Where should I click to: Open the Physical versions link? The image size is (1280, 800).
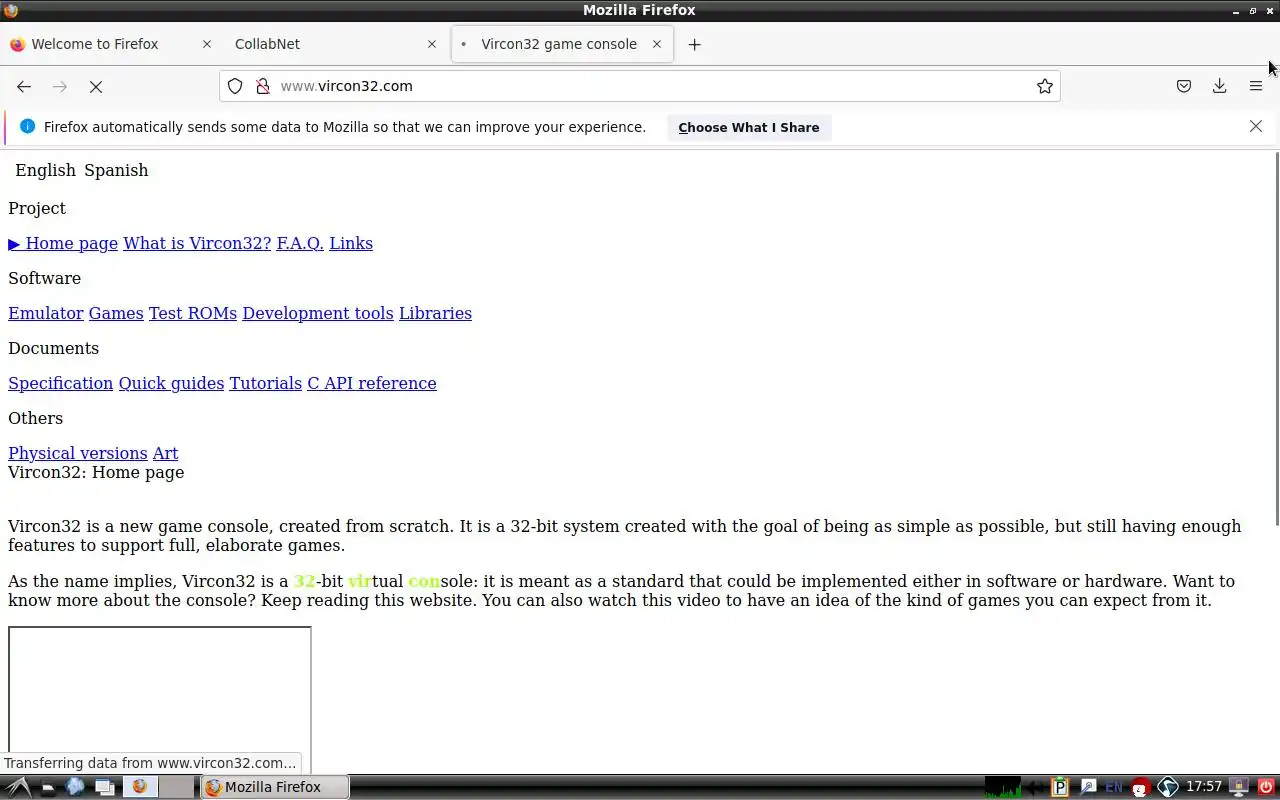pyautogui.click(x=78, y=453)
